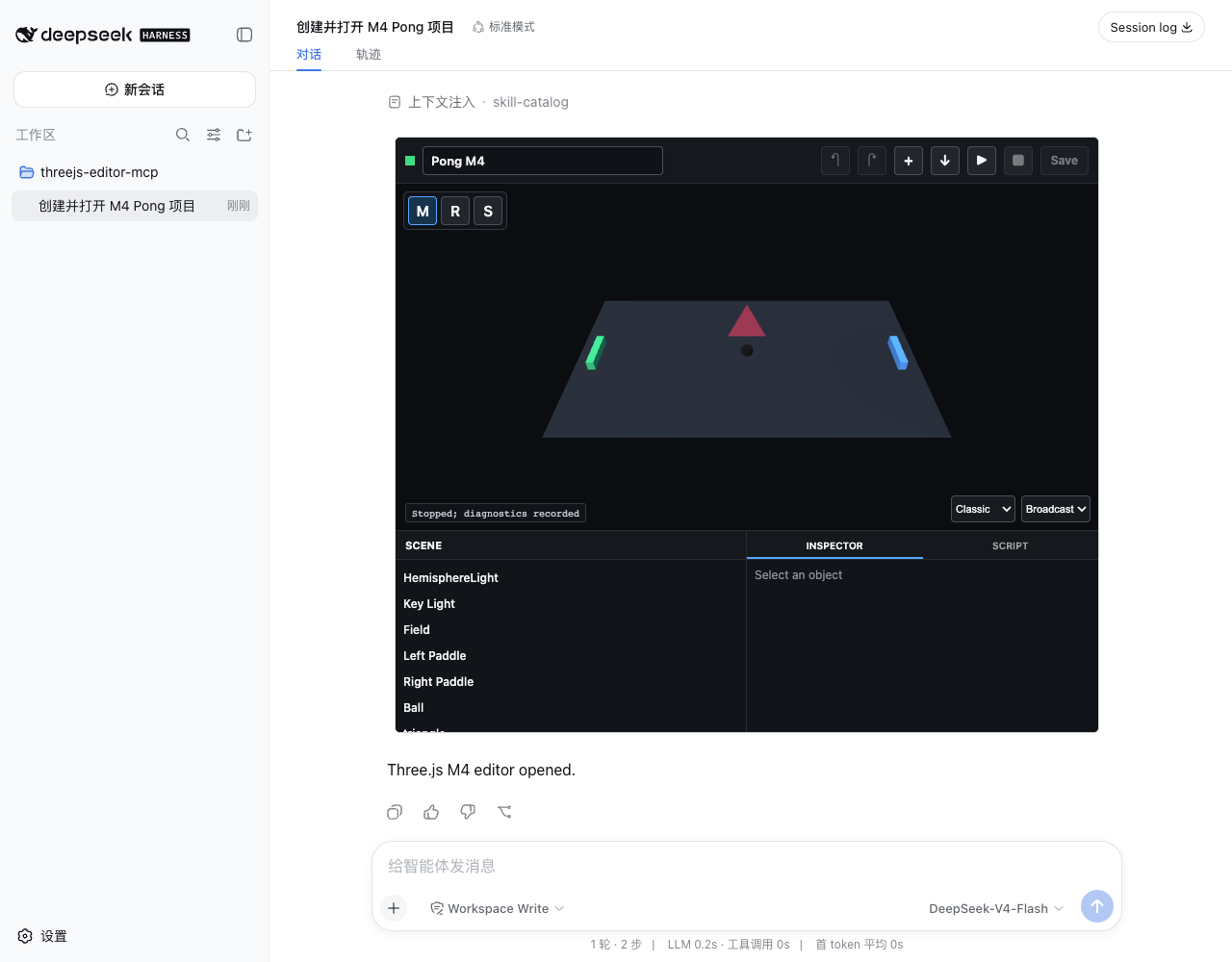Redo the editor action
1232x962 pixels.
872,161
